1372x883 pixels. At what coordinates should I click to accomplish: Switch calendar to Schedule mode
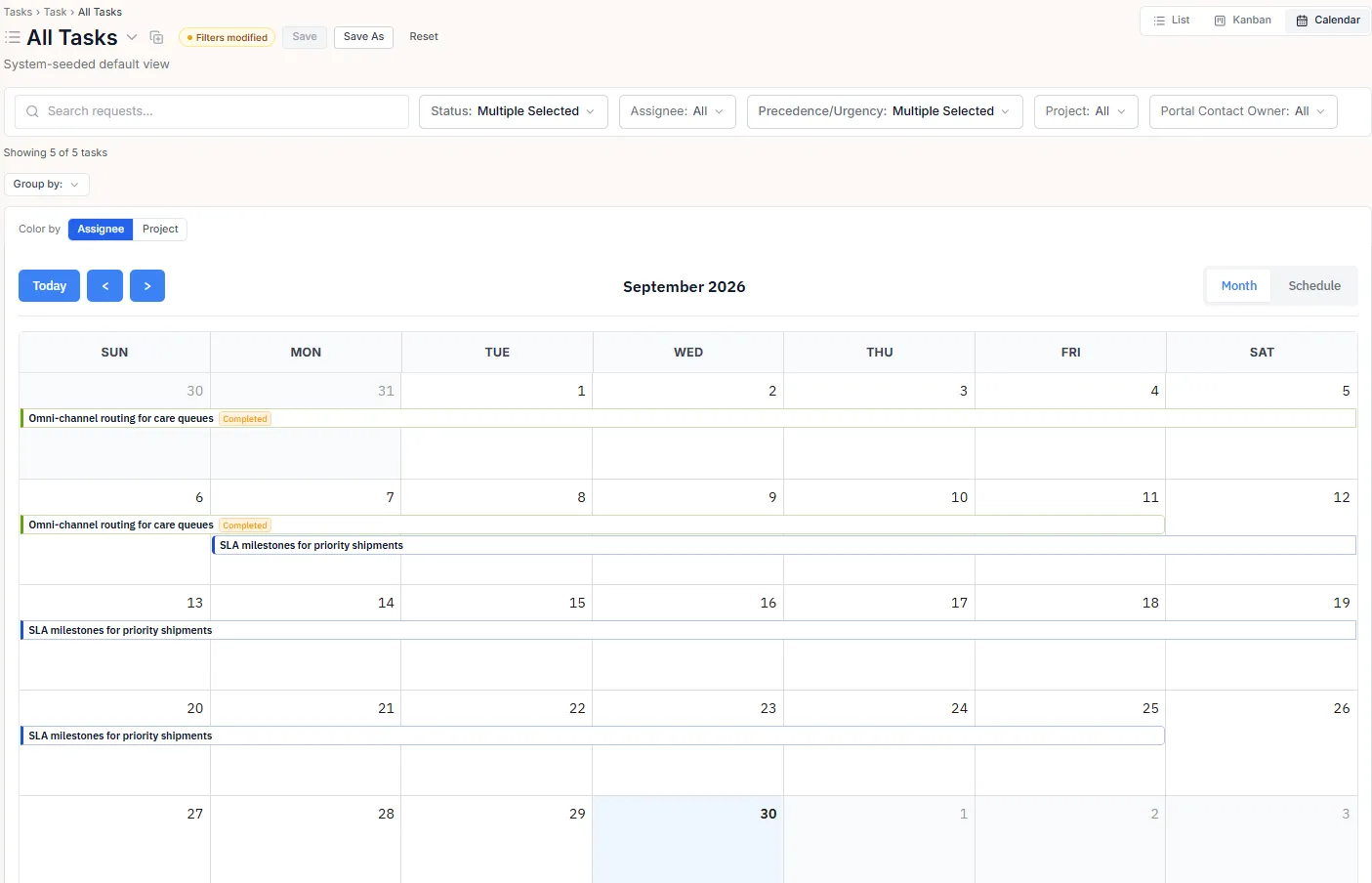(x=1314, y=286)
